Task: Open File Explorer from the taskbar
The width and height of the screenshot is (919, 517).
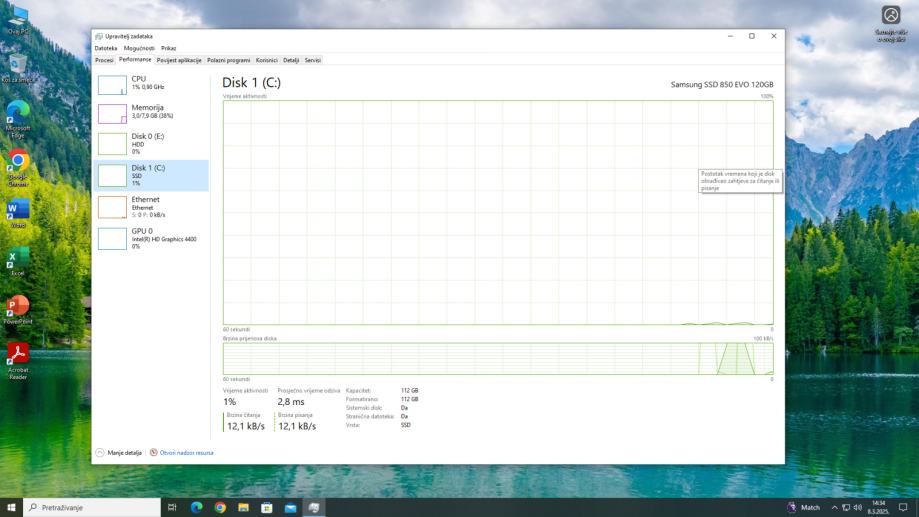Action: (243, 508)
